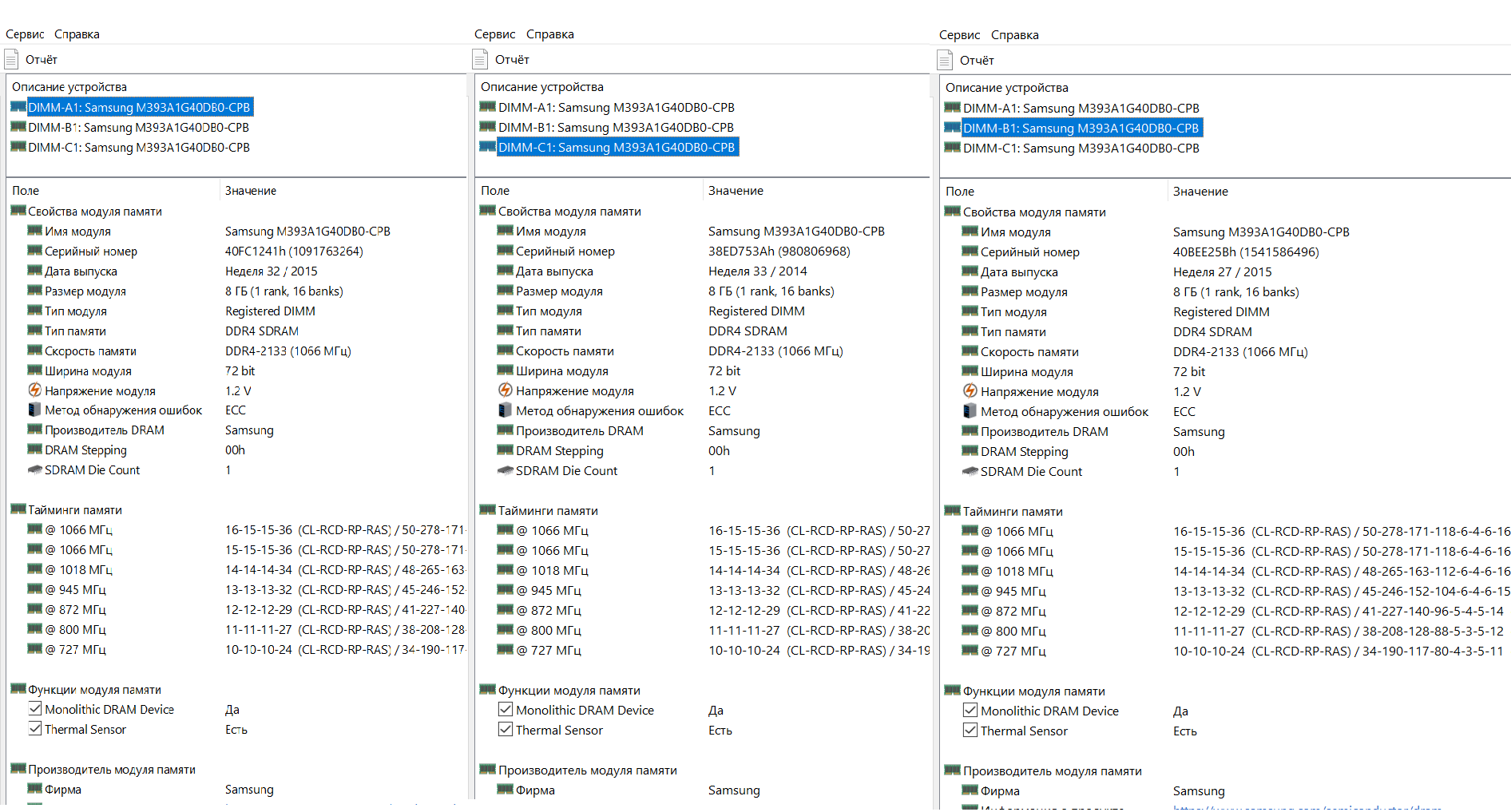Click the report page icon in the left window
1511x812 pixels.
coord(11,59)
